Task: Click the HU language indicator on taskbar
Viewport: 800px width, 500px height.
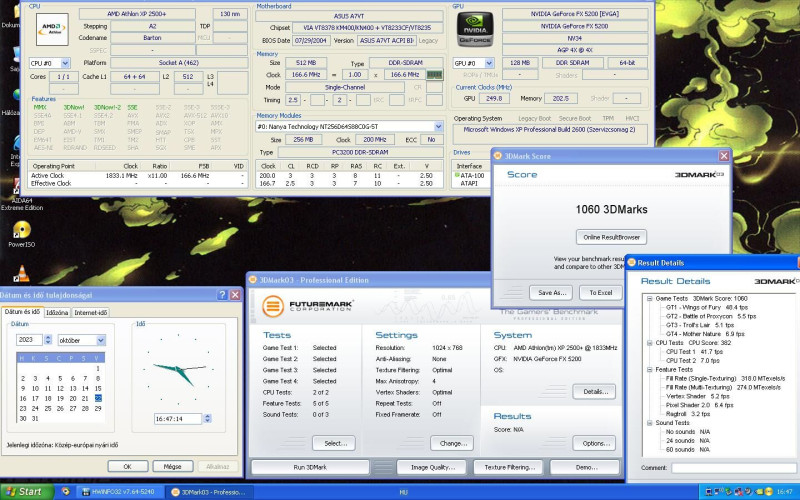Action: (x=403, y=492)
